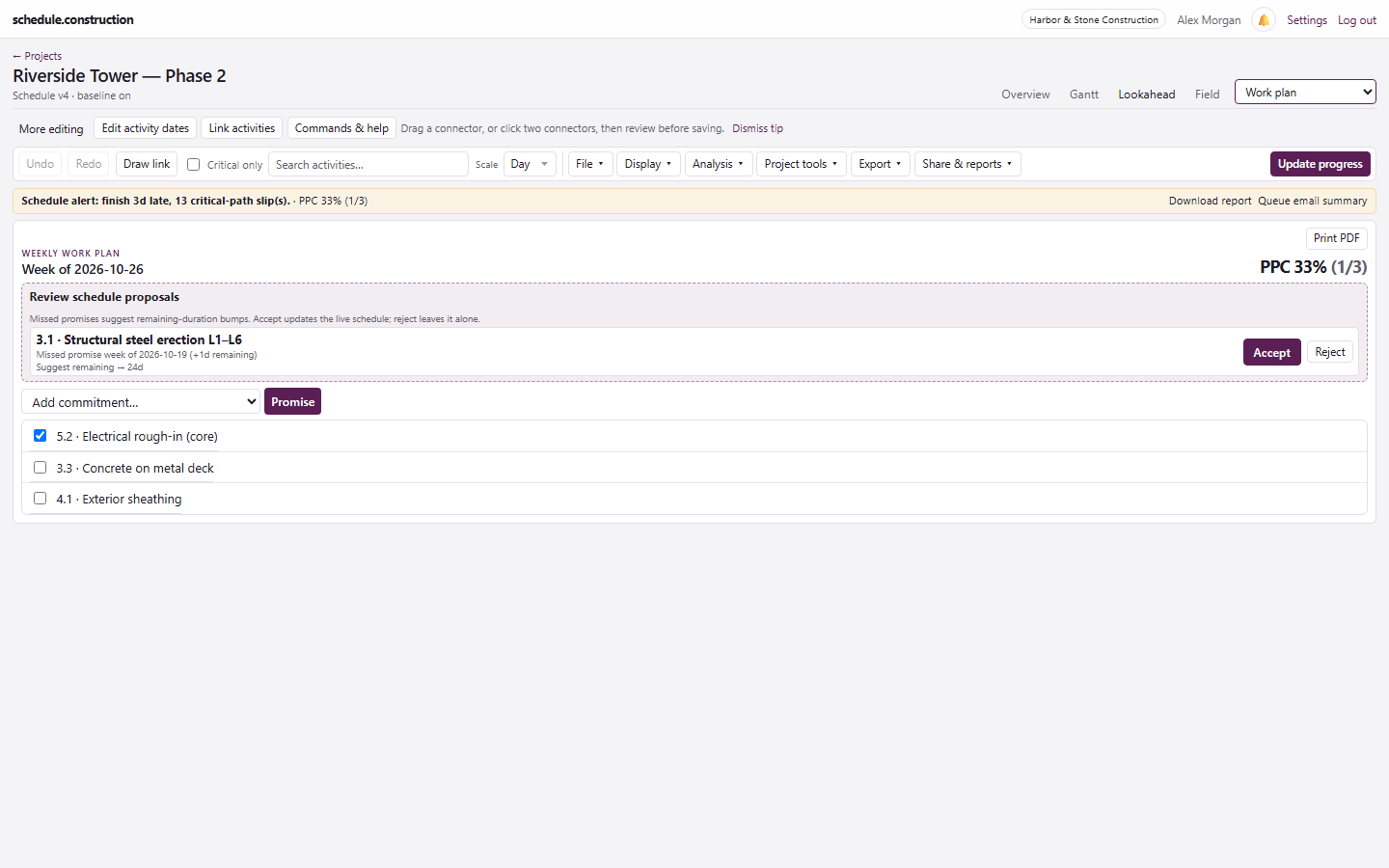This screenshot has width=1389, height=868.
Task: Focus the Search activities field
Action: coord(368,164)
